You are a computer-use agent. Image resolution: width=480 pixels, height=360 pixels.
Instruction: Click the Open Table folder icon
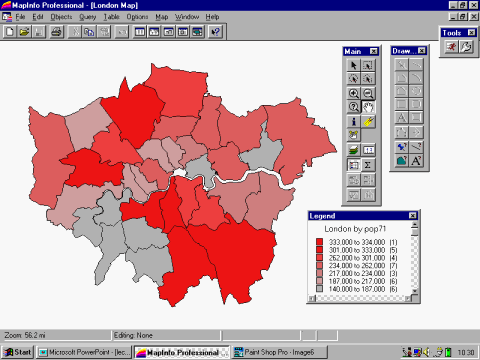pos(24,32)
